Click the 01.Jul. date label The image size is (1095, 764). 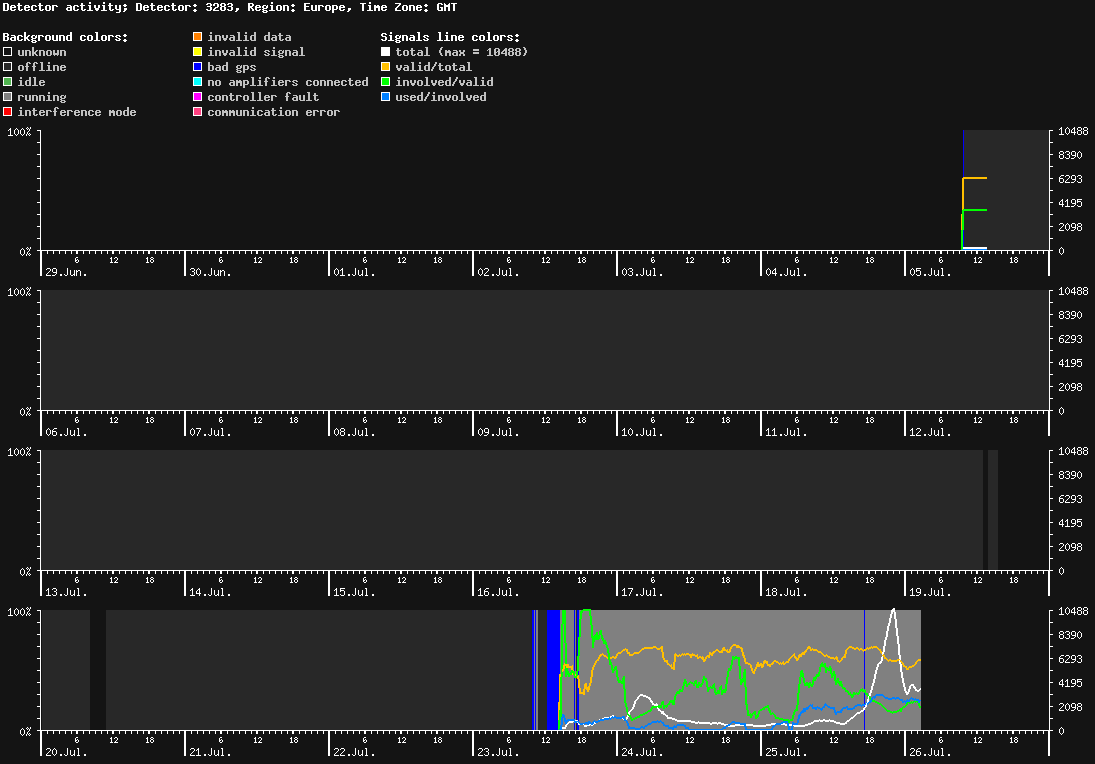pyautogui.click(x=354, y=272)
